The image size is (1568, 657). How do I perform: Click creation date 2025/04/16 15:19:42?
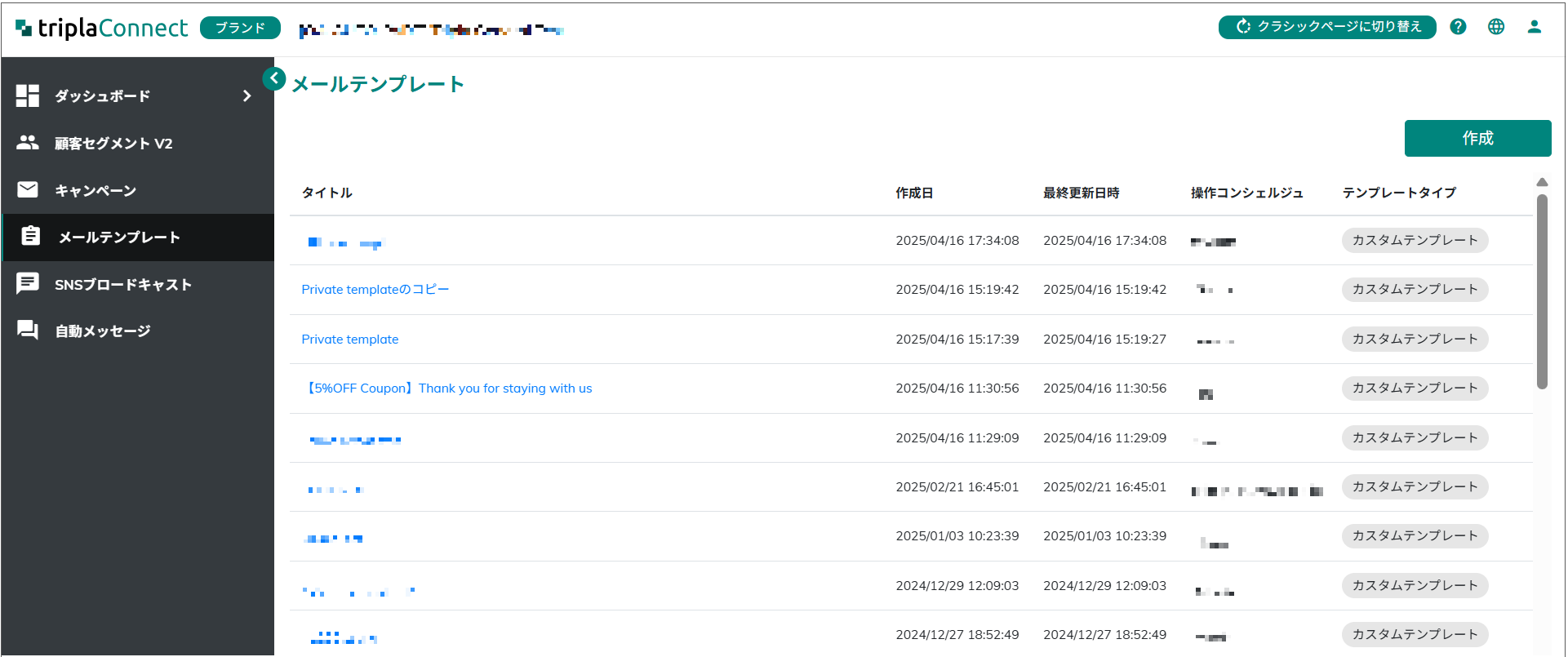click(x=957, y=290)
